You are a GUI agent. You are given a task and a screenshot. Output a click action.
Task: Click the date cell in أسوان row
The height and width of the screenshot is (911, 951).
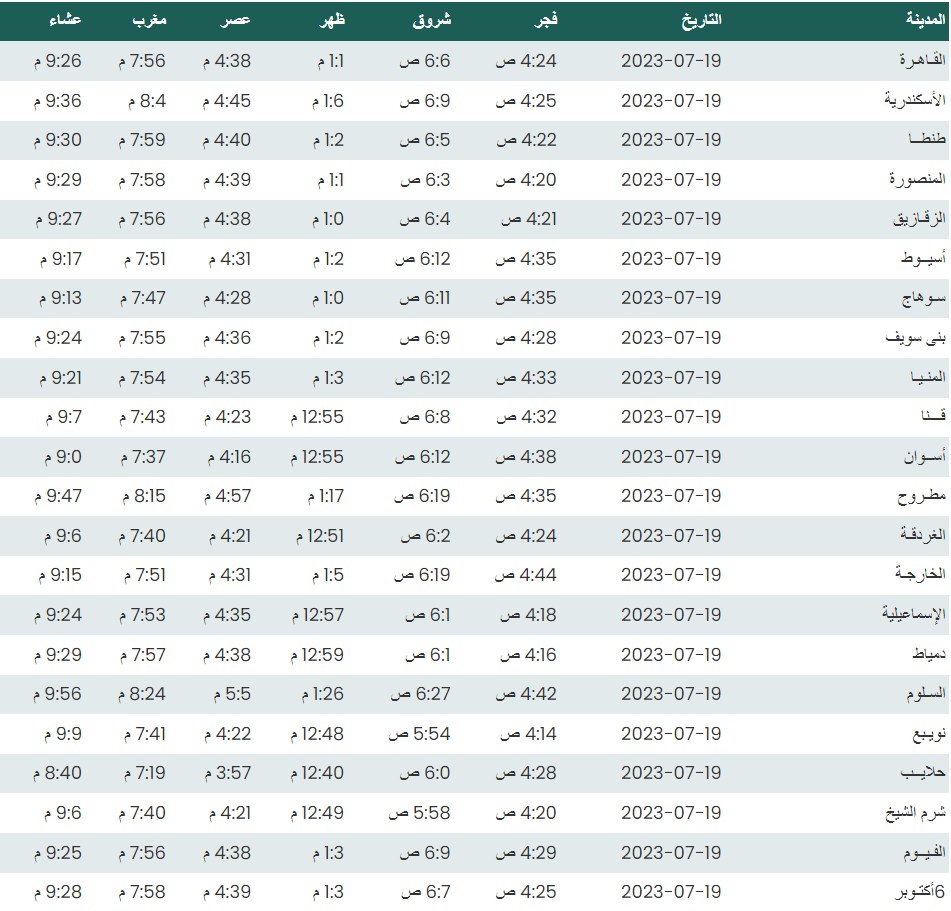pos(671,457)
